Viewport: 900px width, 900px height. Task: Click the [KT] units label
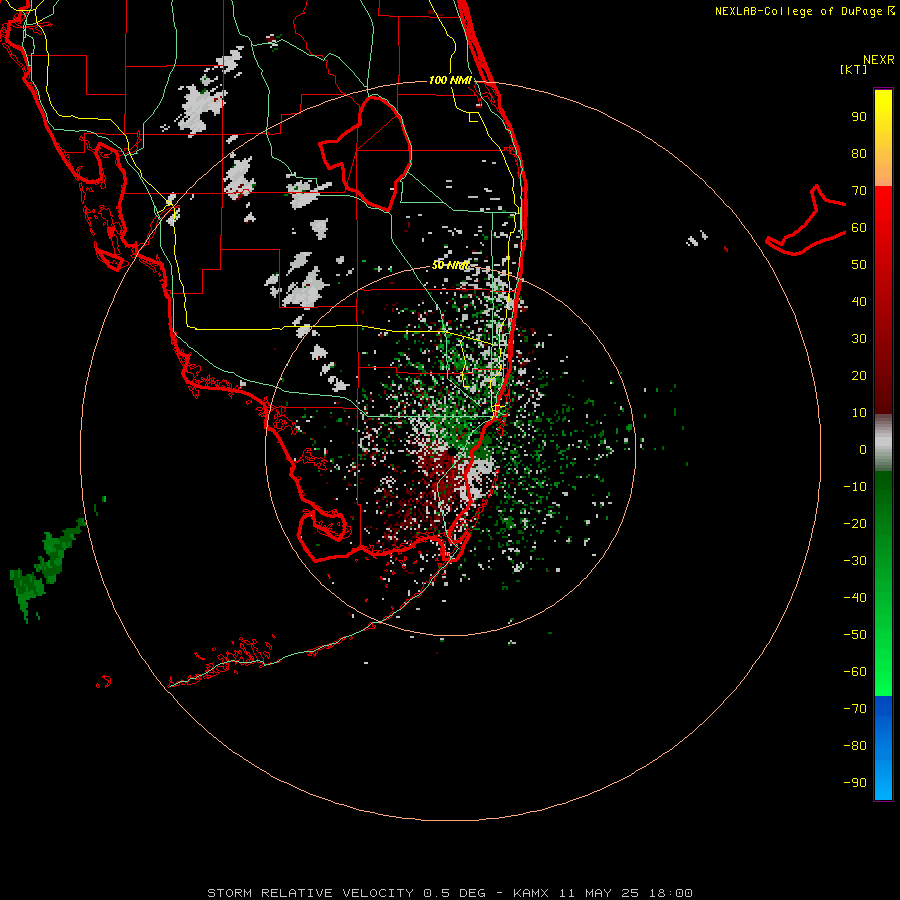point(854,69)
